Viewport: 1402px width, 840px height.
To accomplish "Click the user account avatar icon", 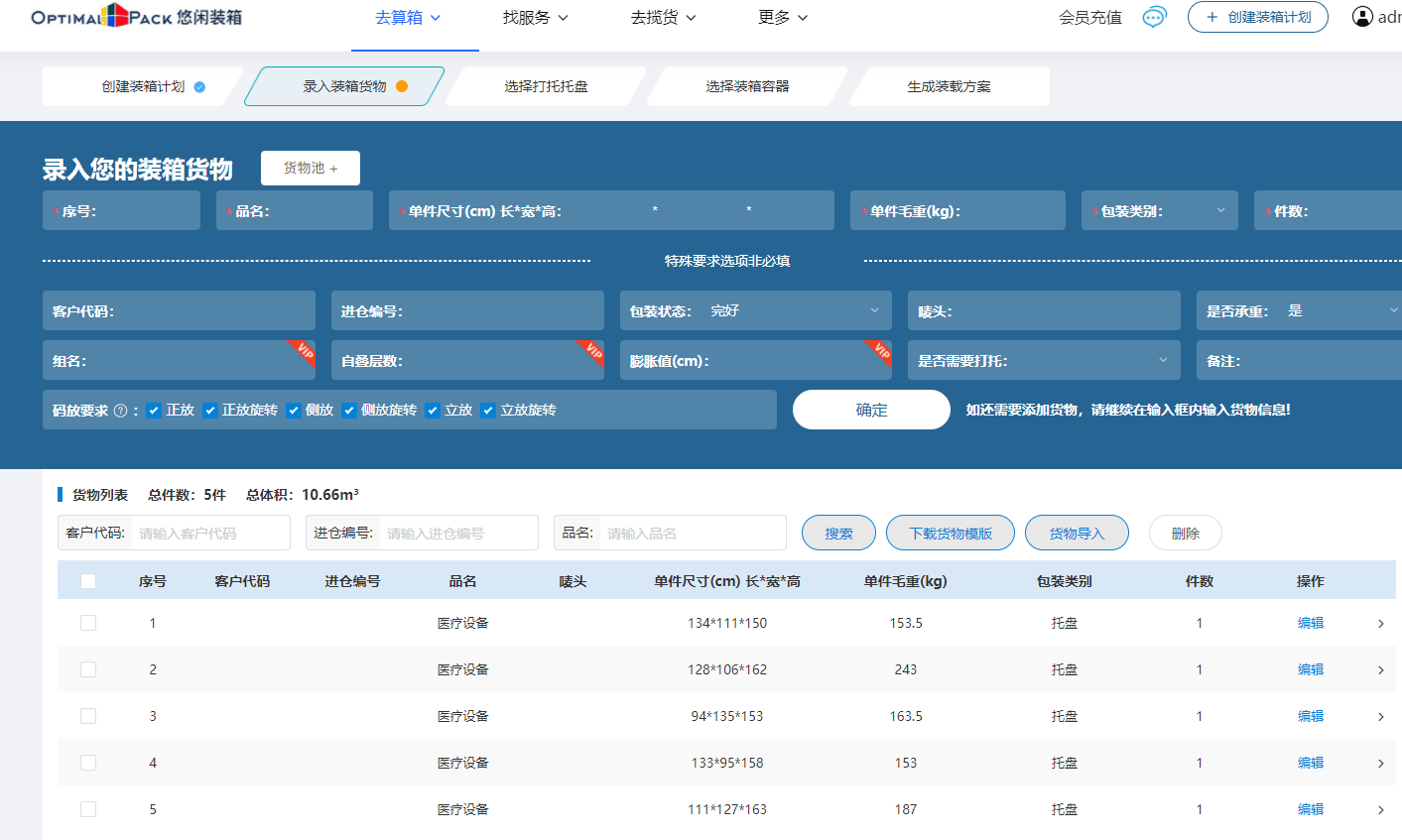I will tap(1362, 17).
